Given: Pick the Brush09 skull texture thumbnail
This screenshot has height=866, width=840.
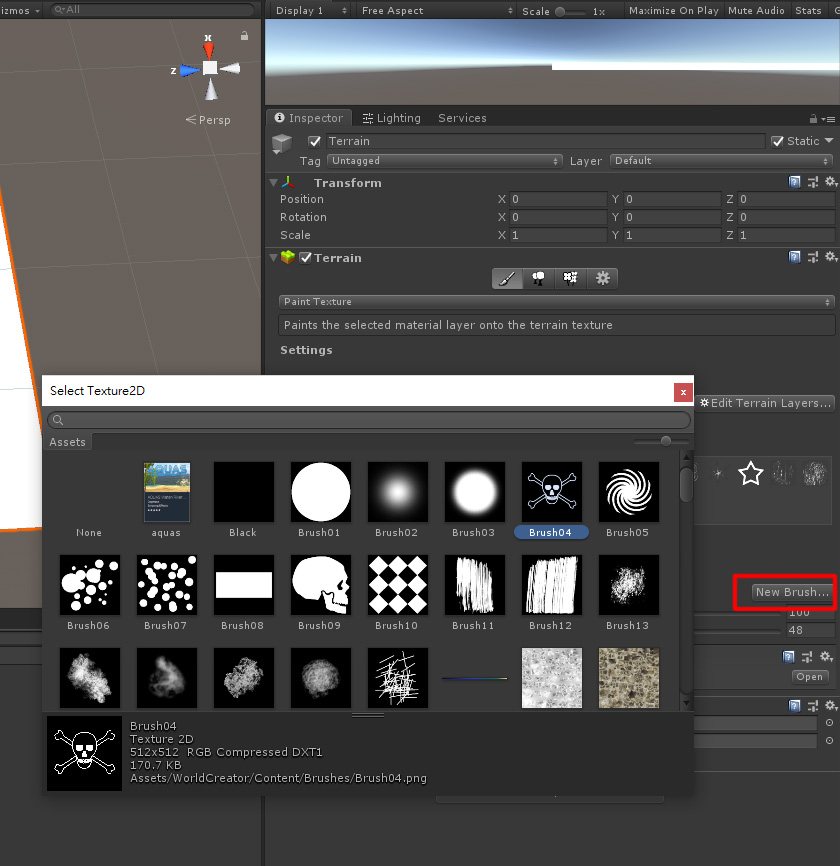Looking at the screenshot, I should (x=321, y=585).
